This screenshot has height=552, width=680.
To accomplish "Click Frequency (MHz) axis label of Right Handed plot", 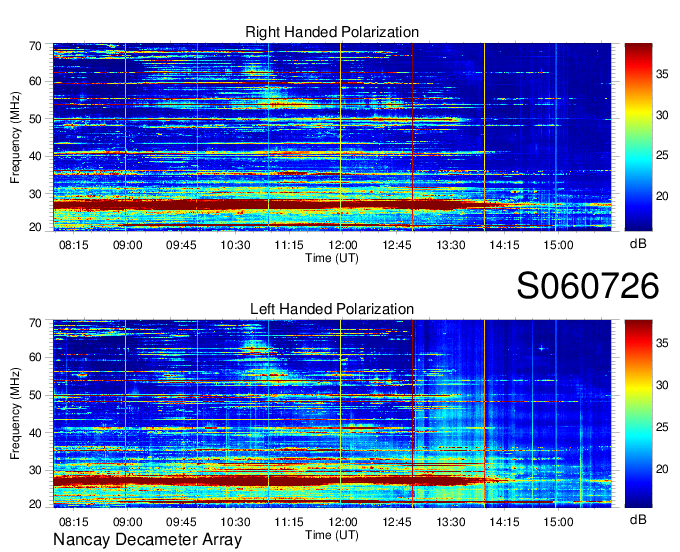I will pos(15,137).
